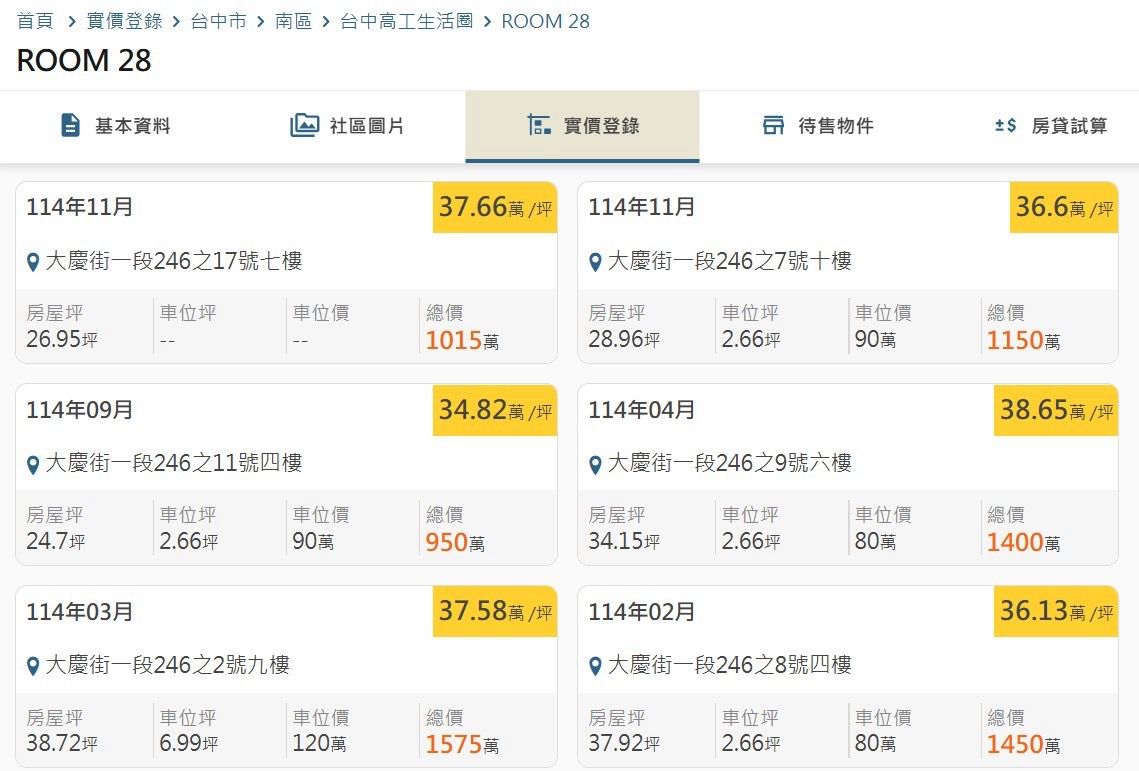Click the 待售物件 storefront icon
The height and width of the screenshot is (771, 1139).
[773, 126]
